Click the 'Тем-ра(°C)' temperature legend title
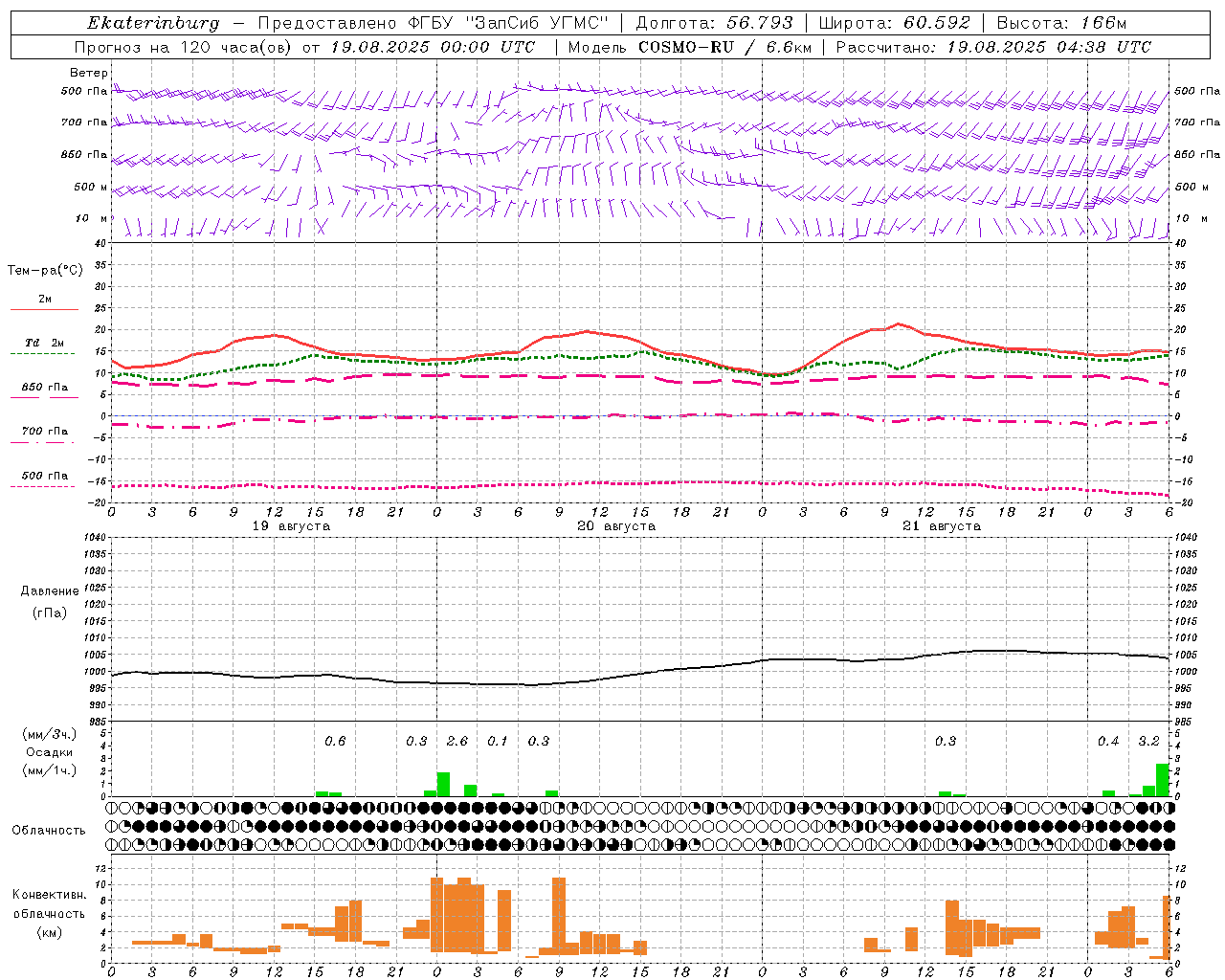1225x980 pixels. tap(45, 271)
